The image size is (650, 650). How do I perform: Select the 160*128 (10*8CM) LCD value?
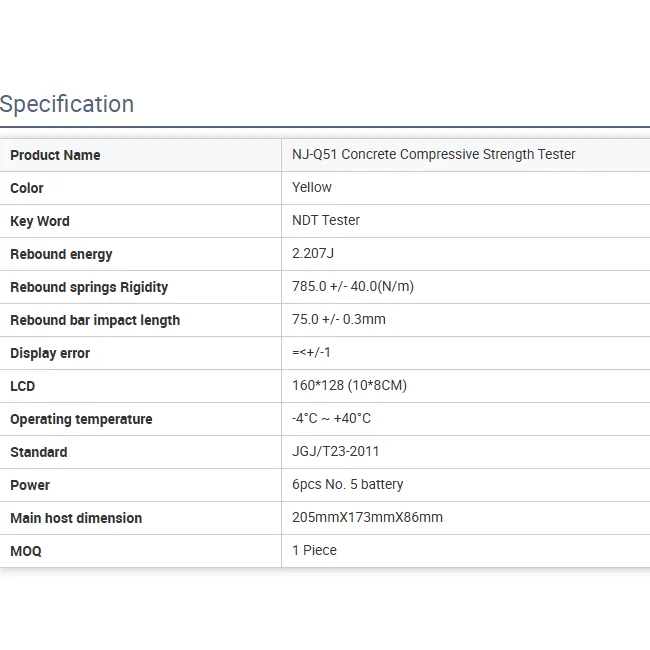tap(349, 385)
